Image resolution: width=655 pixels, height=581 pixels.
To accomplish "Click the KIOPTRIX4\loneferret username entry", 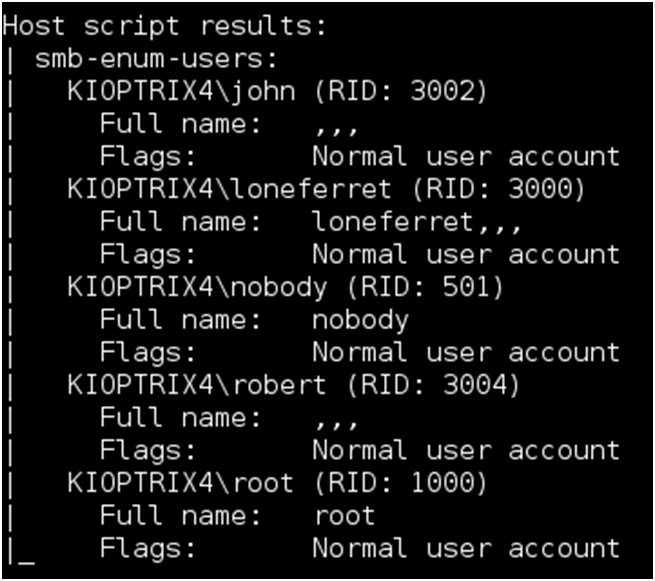I will click(230, 189).
